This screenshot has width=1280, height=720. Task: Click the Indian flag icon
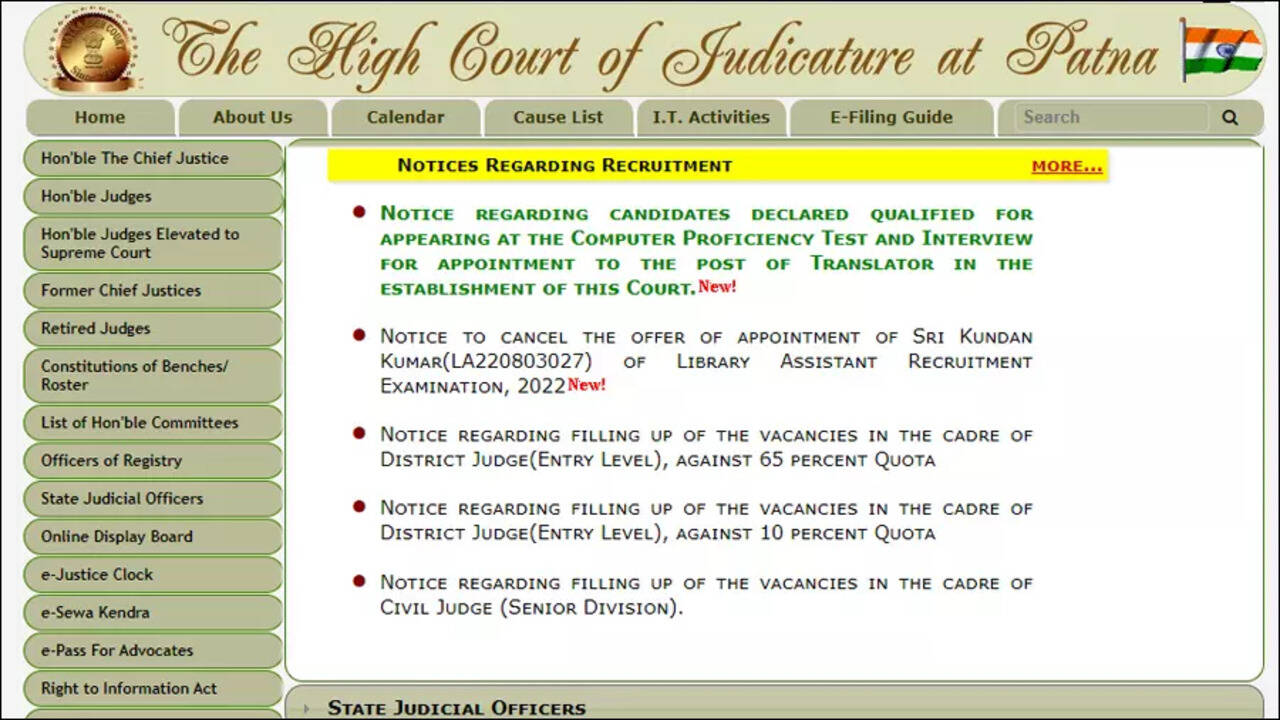[1220, 52]
